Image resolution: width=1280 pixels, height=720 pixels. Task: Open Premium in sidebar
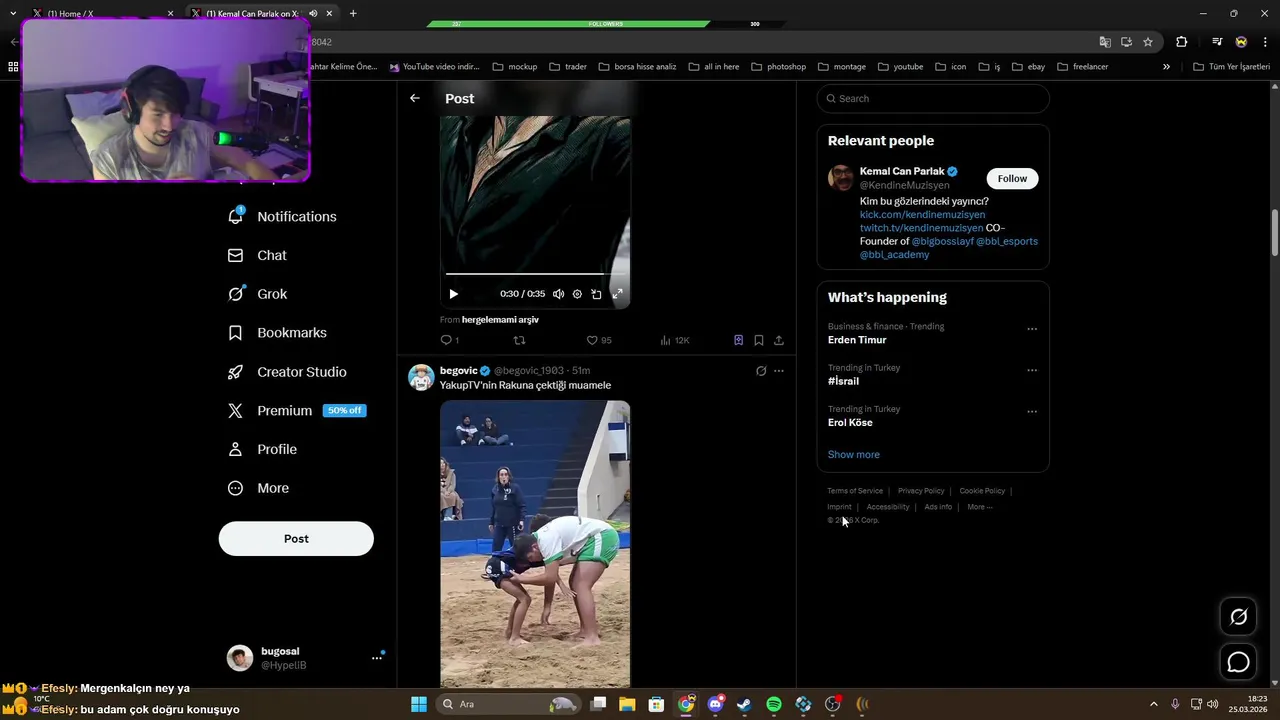point(296,411)
